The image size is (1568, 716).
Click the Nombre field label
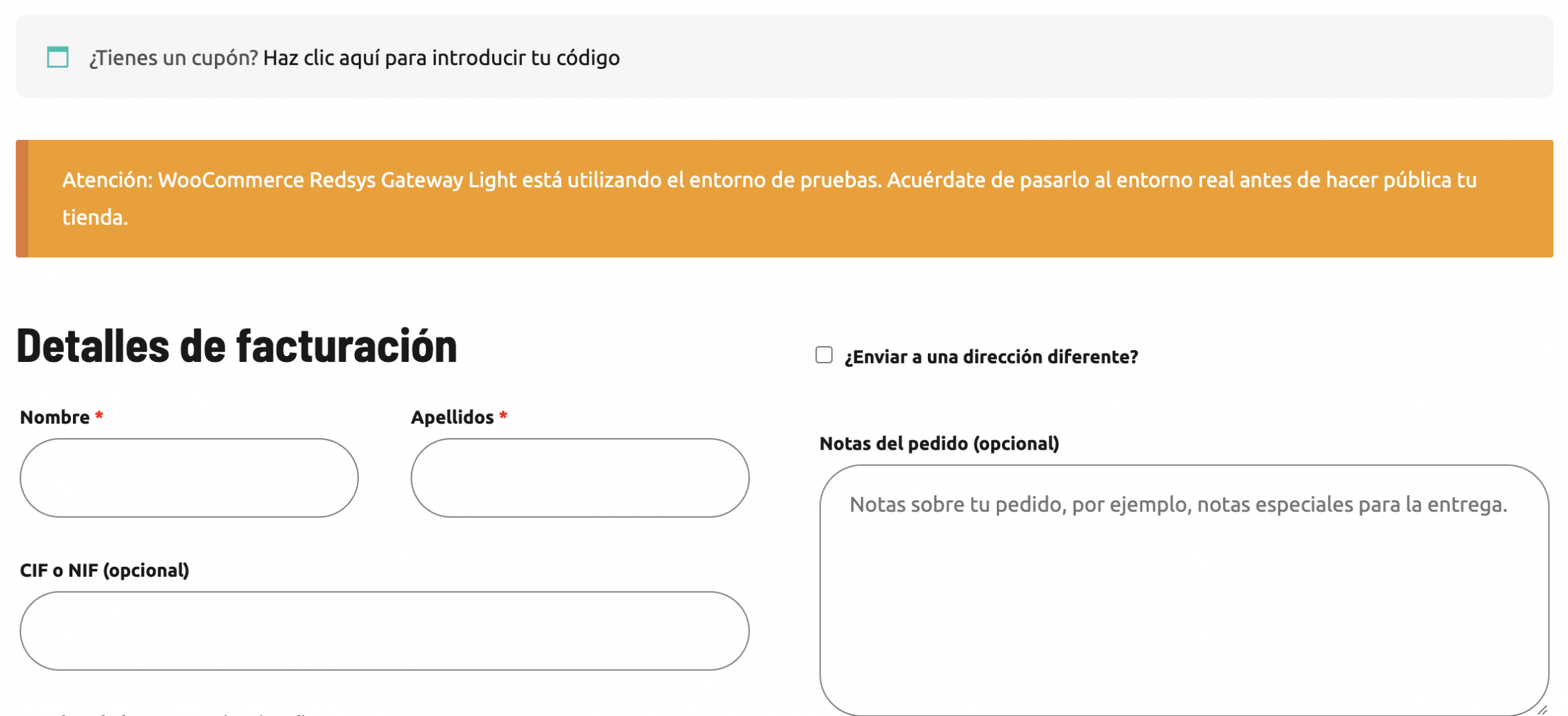54,417
